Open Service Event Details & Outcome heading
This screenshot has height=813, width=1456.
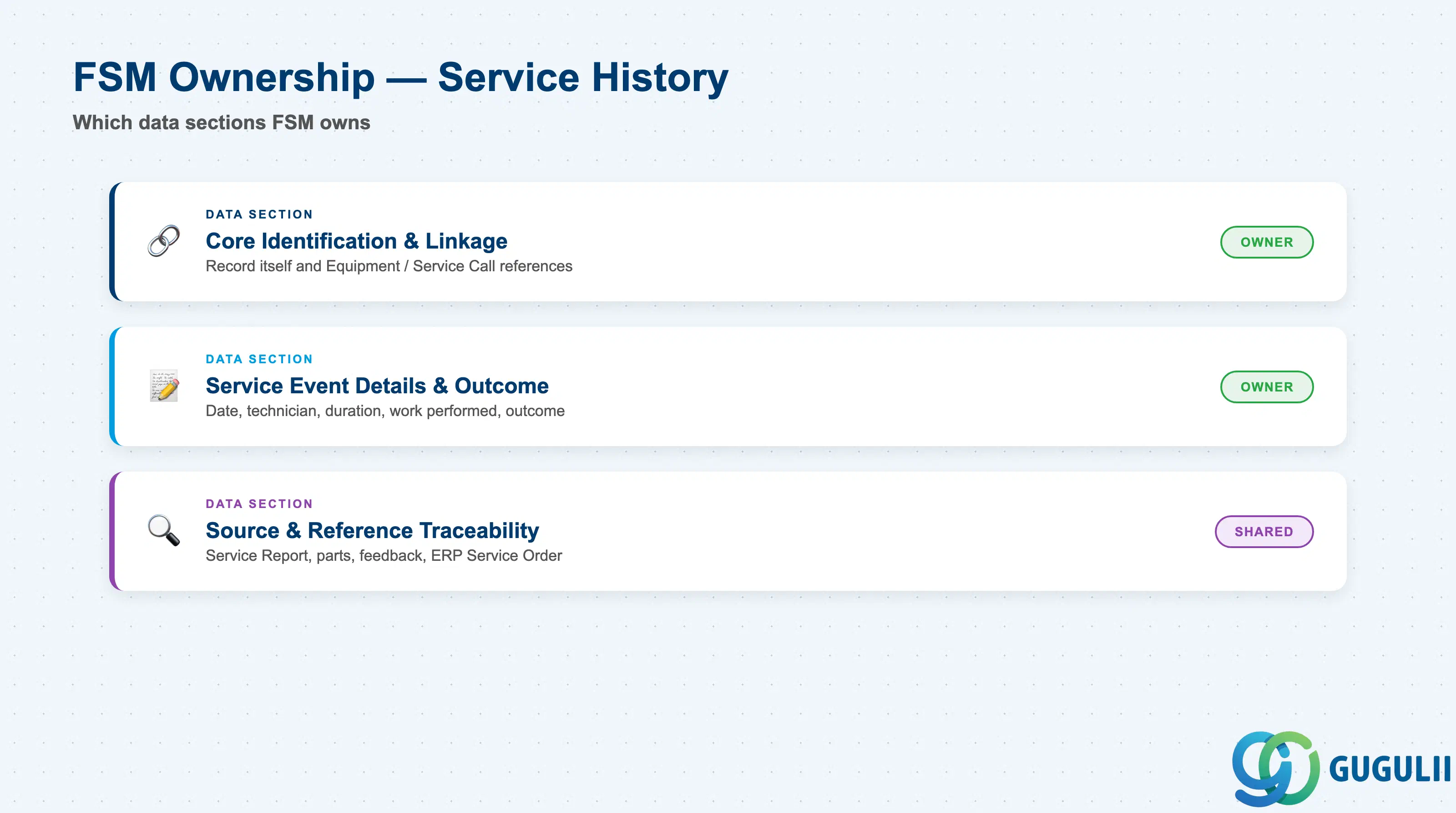[377, 386]
